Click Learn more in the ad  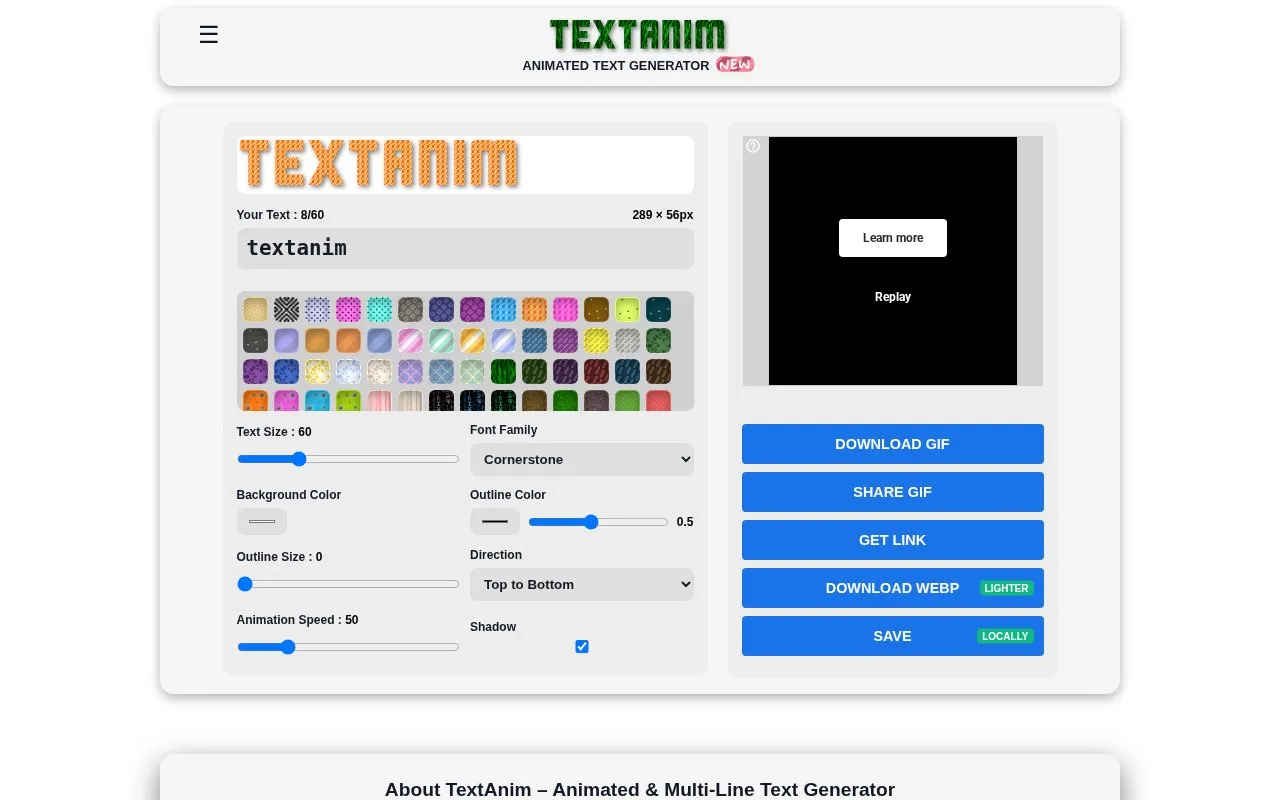point(893,238)
